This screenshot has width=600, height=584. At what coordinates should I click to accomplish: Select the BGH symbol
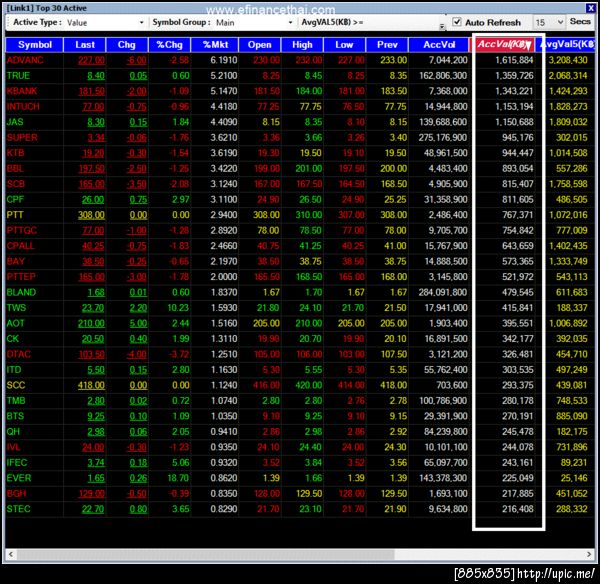click(16, 494)
